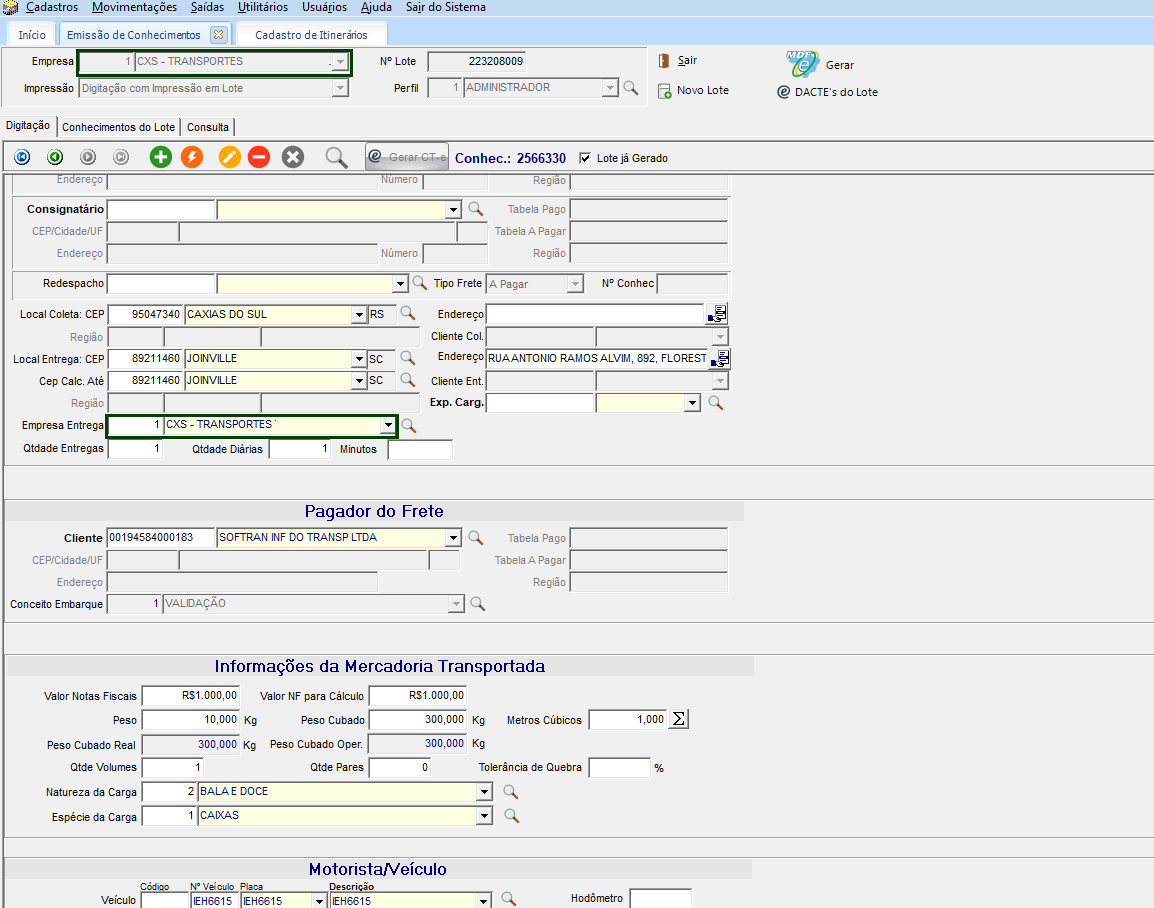Click the sigma icon beside Metros Cúbicos
Viewport: 1154px width, 908px height.
[x=678, y=719]
